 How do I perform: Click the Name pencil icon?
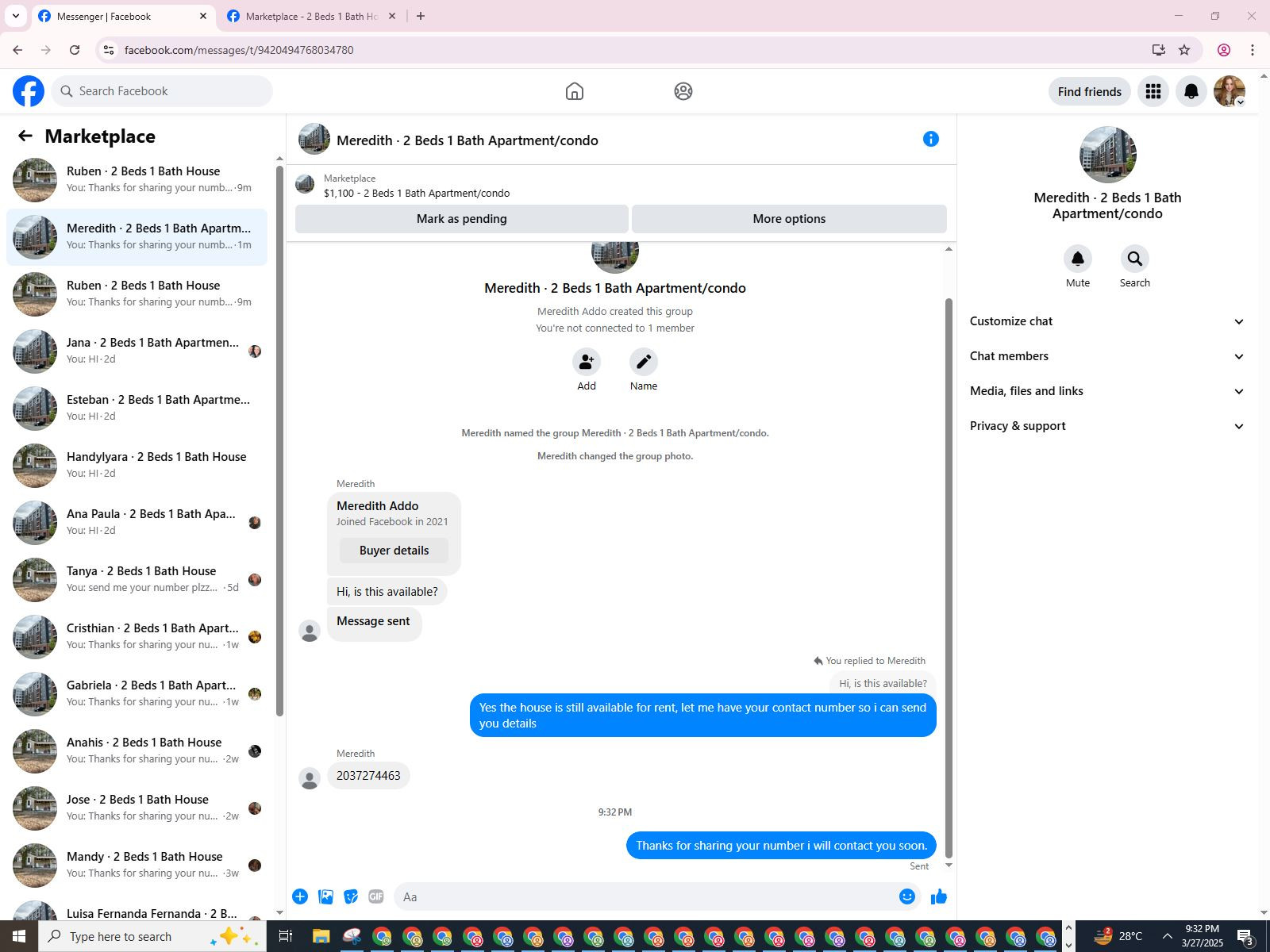click(644, 362)
